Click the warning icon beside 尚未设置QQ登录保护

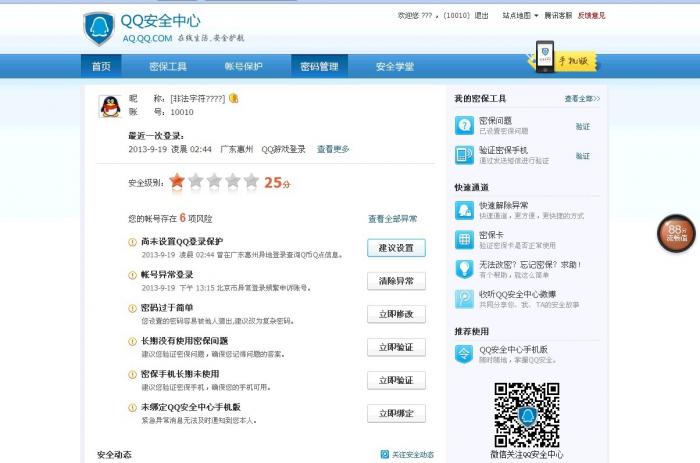pos(133,242)
